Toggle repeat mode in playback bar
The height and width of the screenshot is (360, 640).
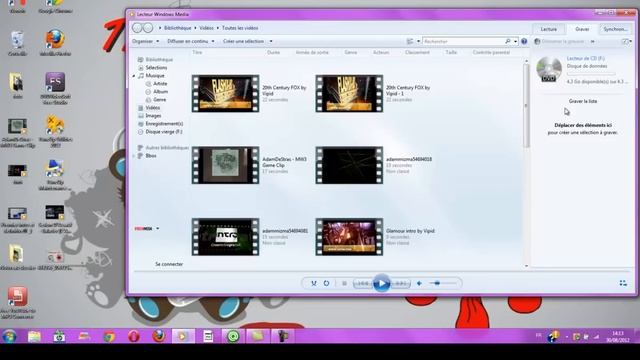[326, 283]
